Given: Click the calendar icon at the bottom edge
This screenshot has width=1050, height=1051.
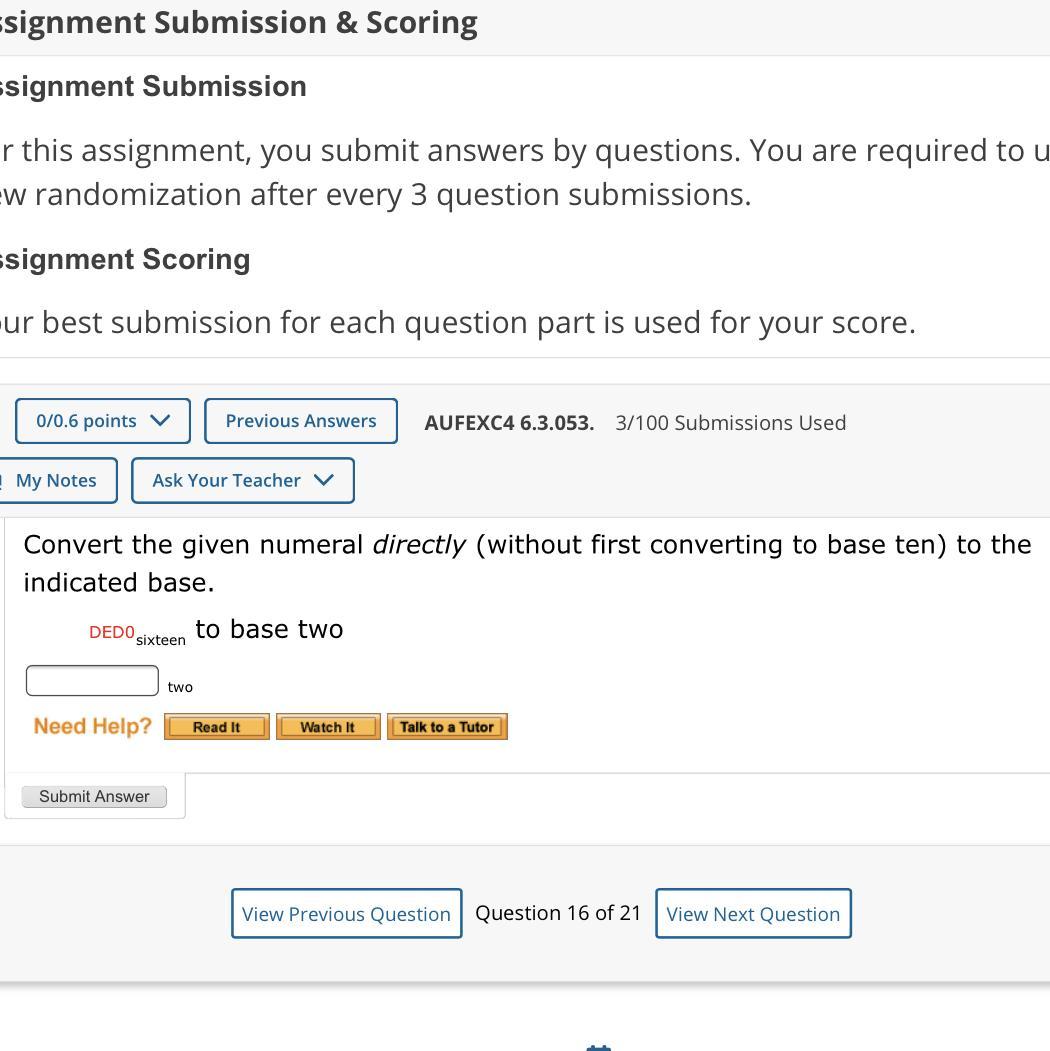Looking at the screenshot, I should pos(598,1047).
